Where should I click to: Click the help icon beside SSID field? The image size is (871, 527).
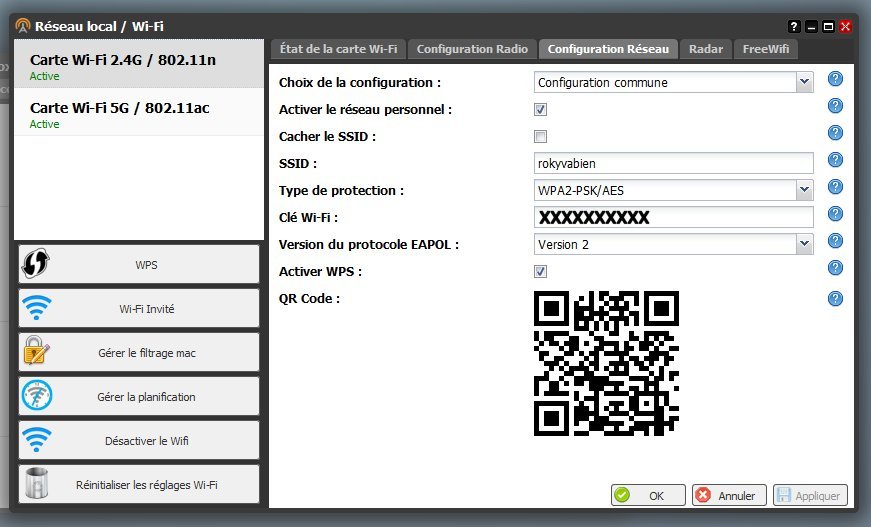point(835,160)
